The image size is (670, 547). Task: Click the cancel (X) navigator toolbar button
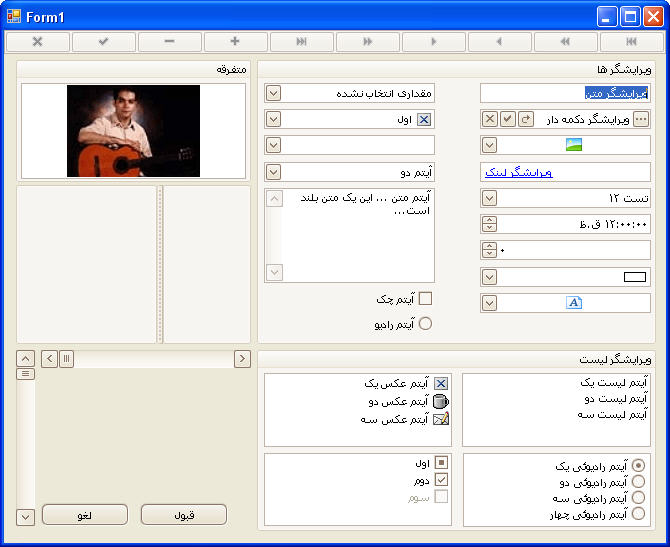pos(38,42)
